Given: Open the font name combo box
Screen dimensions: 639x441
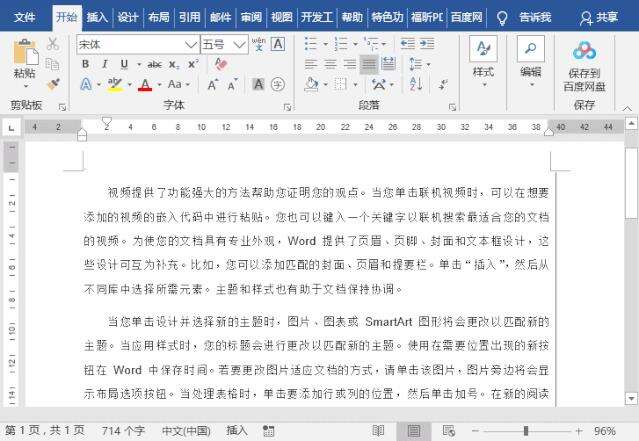Looking at the screenshot, I should coord(138,44).
